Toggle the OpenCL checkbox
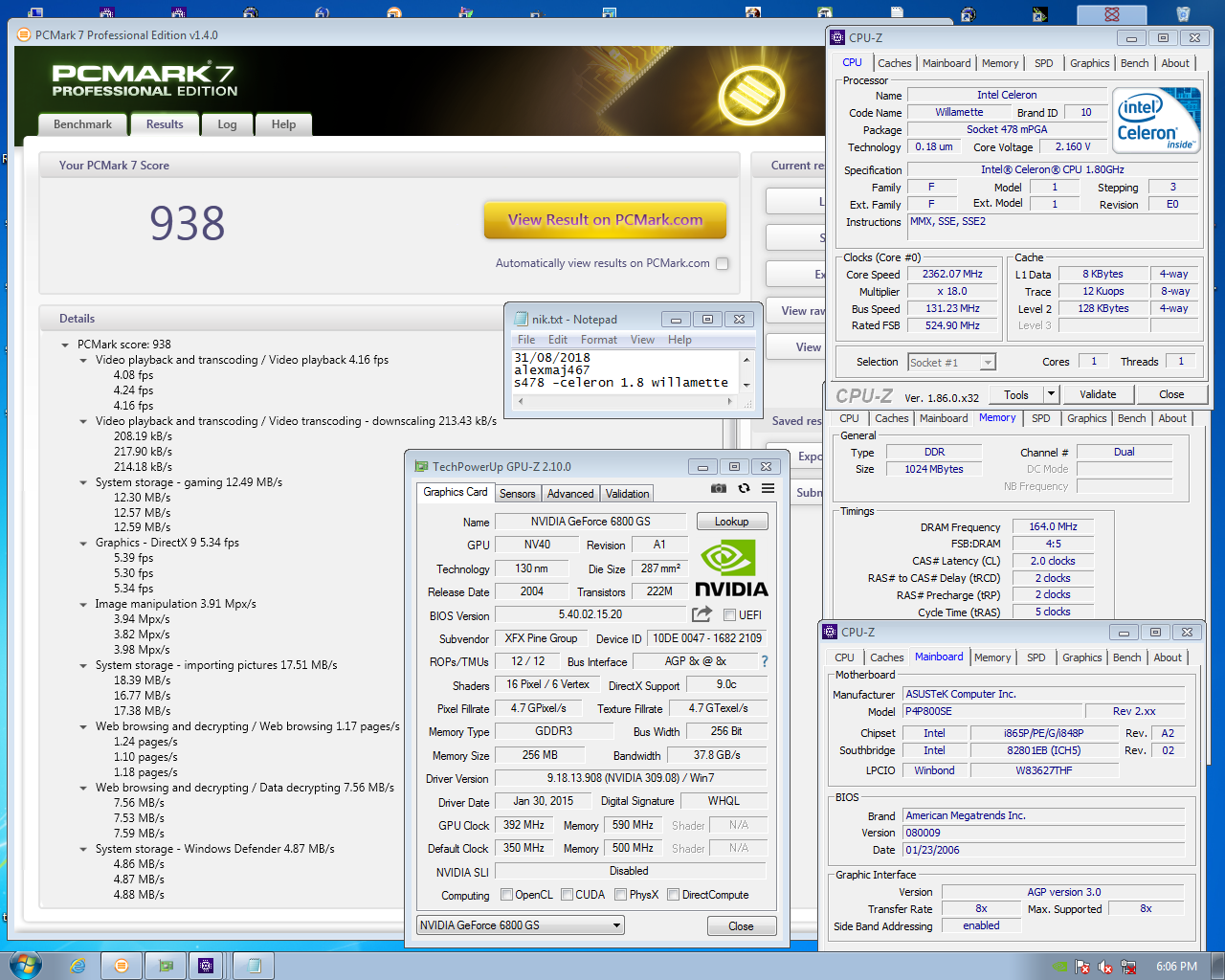This screenshot has width=1225, height=980. pyautogui.click(x=507, y=895)
